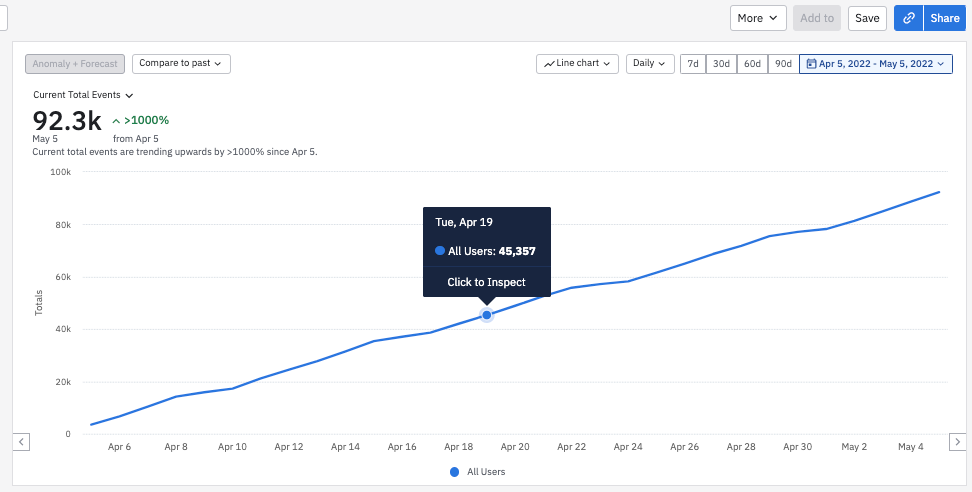Open the More dropdown menu

[759, 18]
